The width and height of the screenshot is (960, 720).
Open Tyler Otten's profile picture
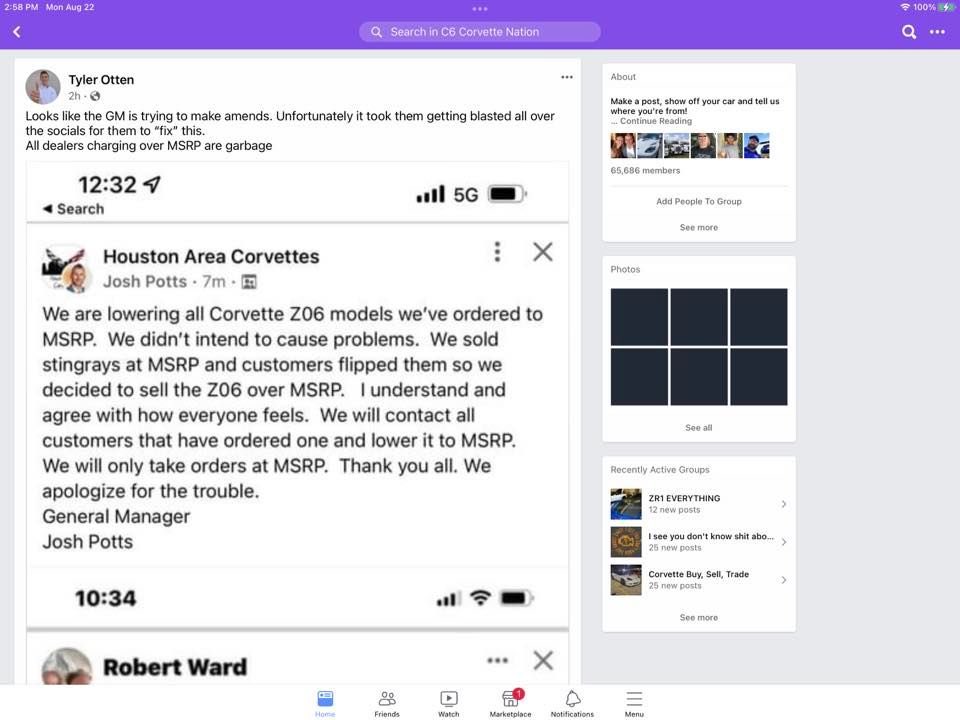43,86
